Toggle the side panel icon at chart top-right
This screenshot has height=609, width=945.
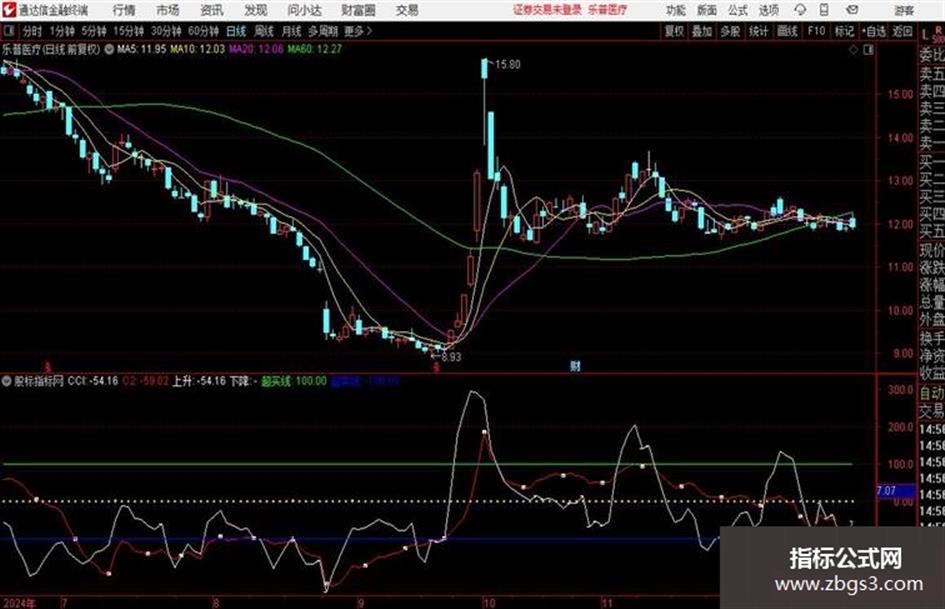click(x=868, y=50)
